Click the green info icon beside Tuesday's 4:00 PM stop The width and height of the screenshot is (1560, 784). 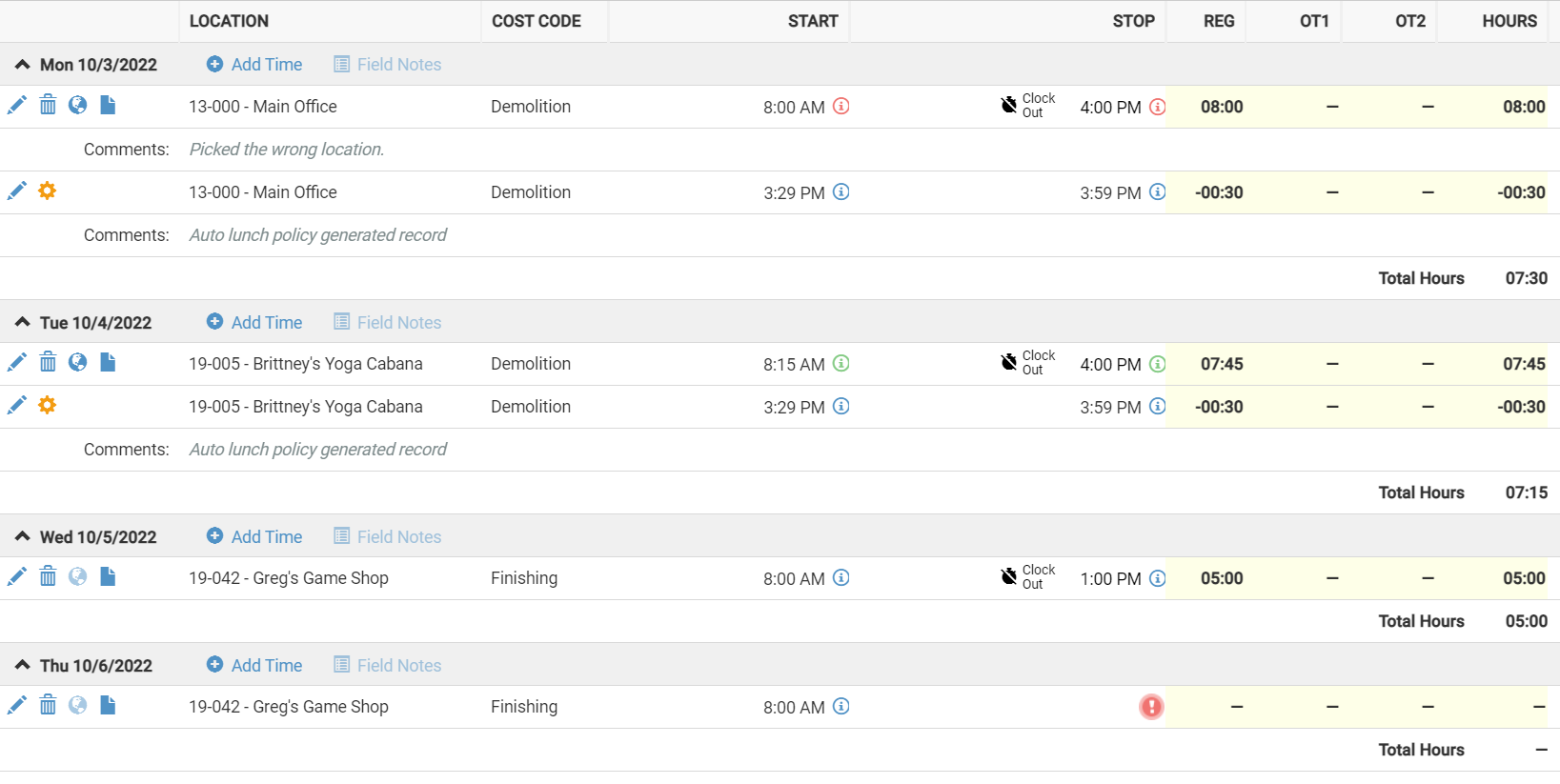tap(1158, 364)
